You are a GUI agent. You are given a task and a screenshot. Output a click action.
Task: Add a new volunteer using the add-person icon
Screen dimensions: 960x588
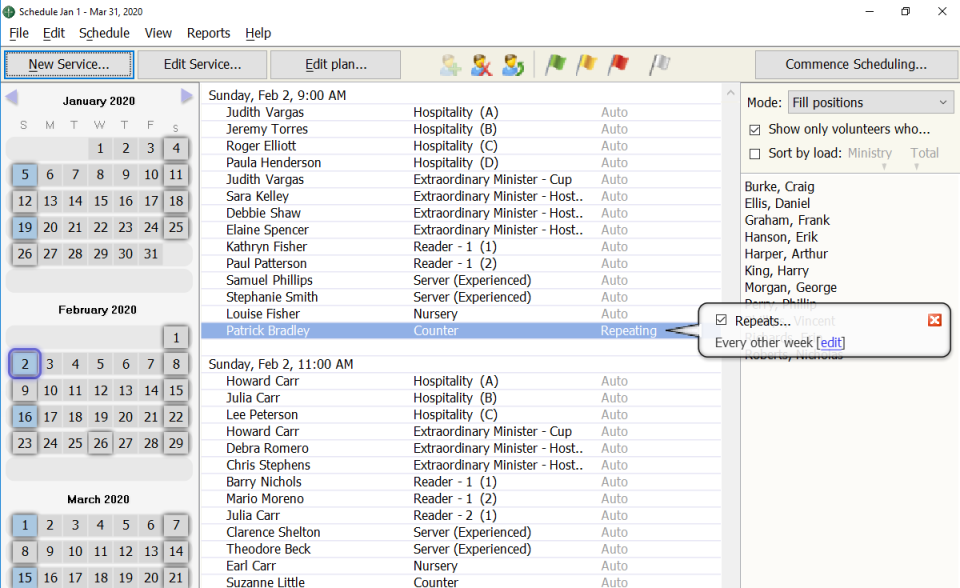(449, 64)
